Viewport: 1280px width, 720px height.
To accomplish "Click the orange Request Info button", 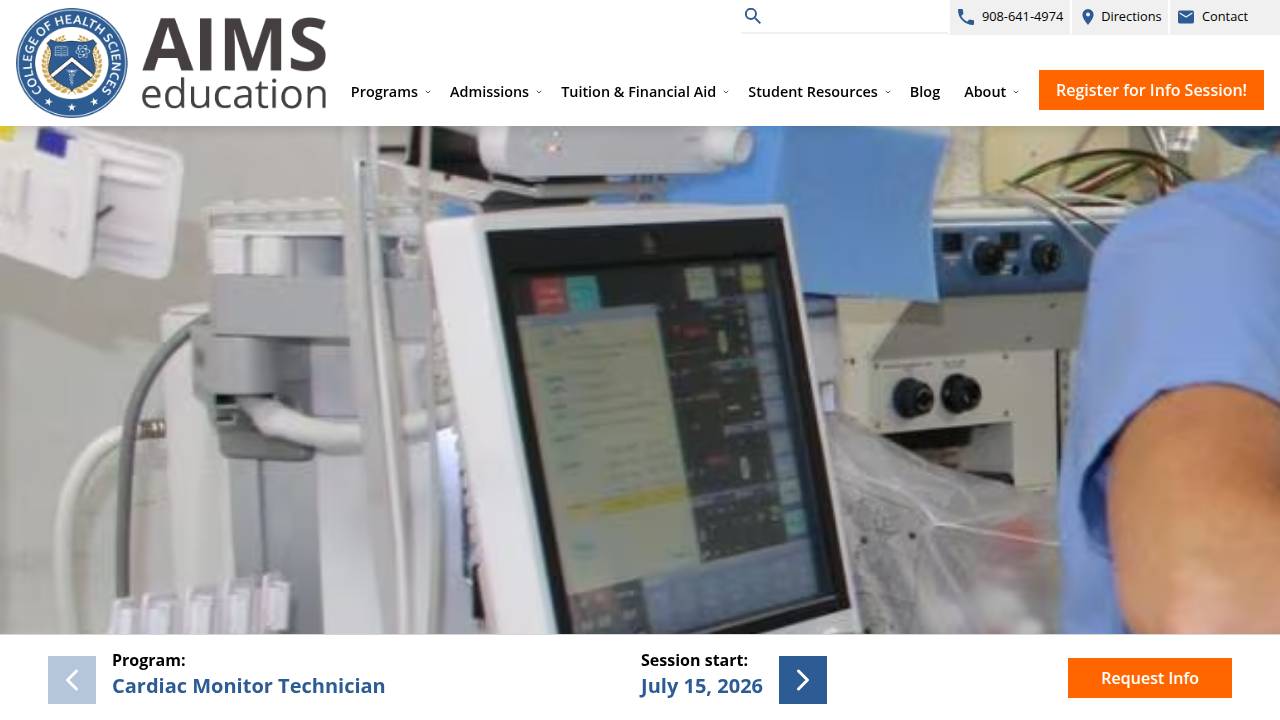I will [x=1150, y=678].
